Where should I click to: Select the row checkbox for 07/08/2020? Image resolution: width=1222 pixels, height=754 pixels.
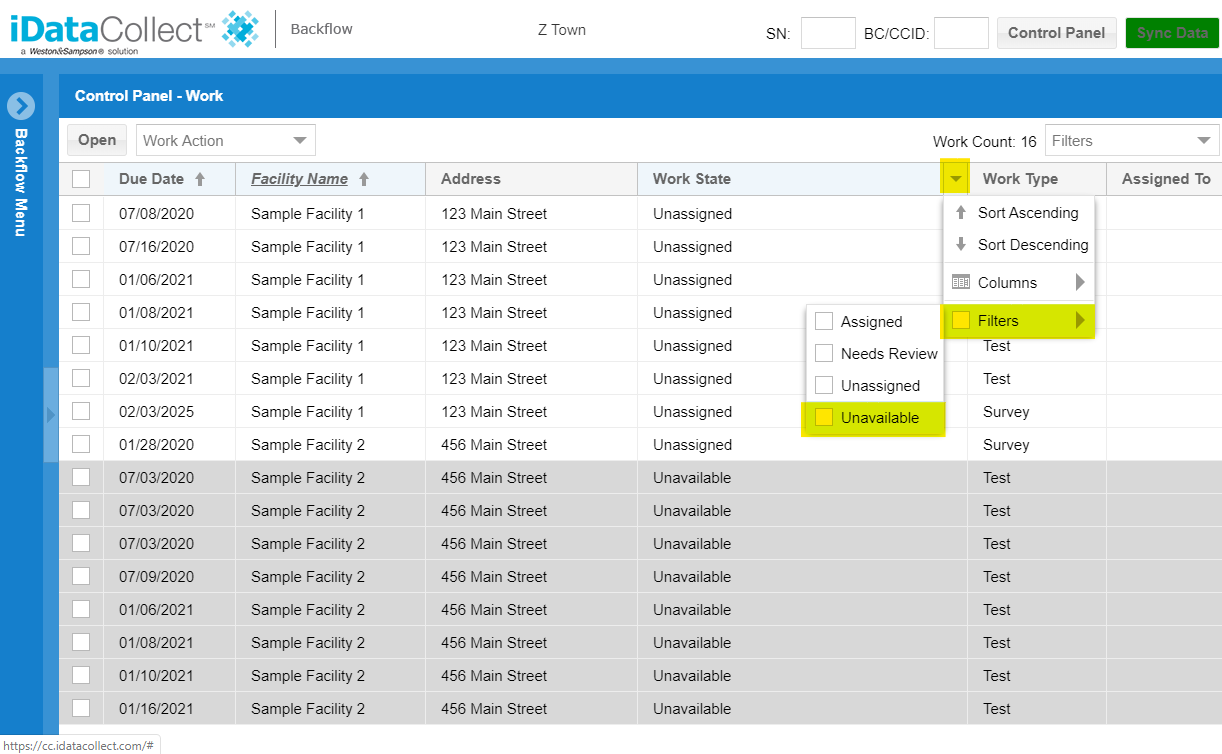click(x=81, y=213)
